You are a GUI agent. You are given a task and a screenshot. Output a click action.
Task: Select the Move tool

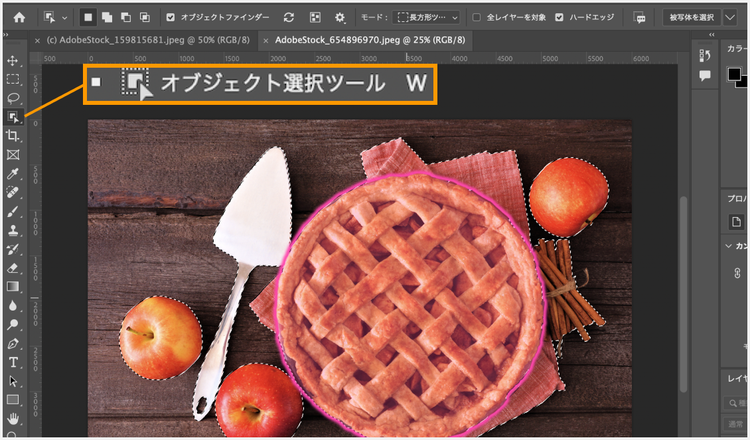tap(13, 61)
